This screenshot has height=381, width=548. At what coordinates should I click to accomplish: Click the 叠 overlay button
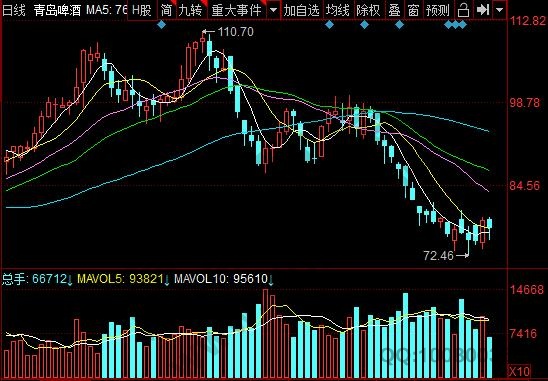pos(394,10)
